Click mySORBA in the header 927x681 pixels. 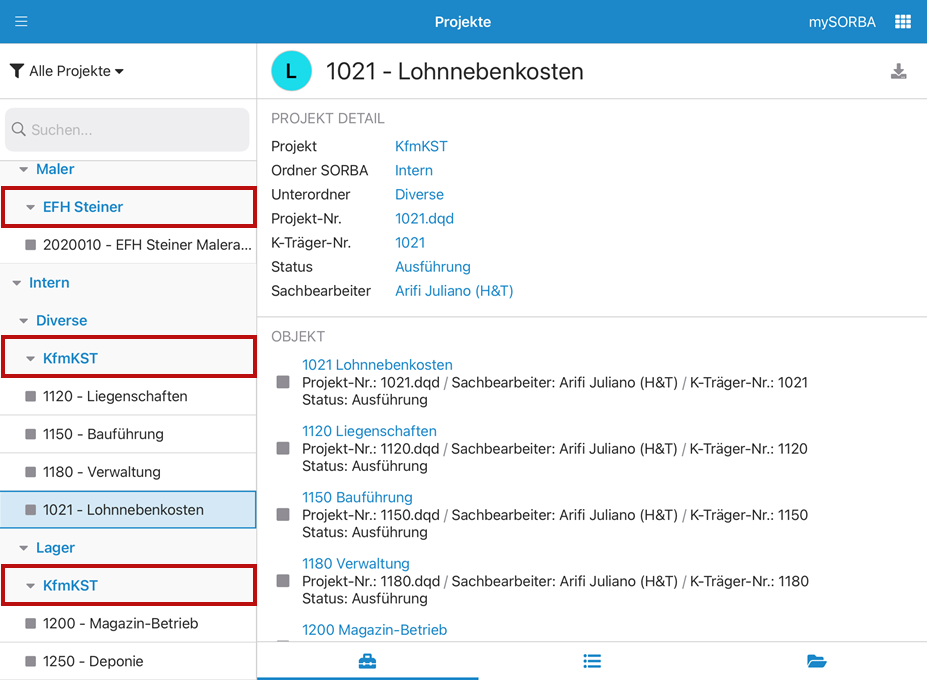(841, 21)
